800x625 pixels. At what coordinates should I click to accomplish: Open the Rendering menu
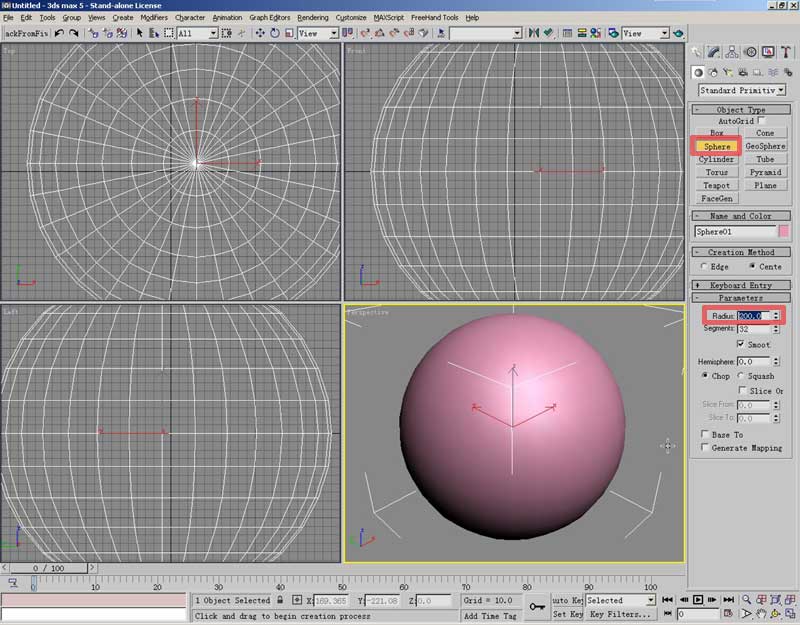pos(312,17)
